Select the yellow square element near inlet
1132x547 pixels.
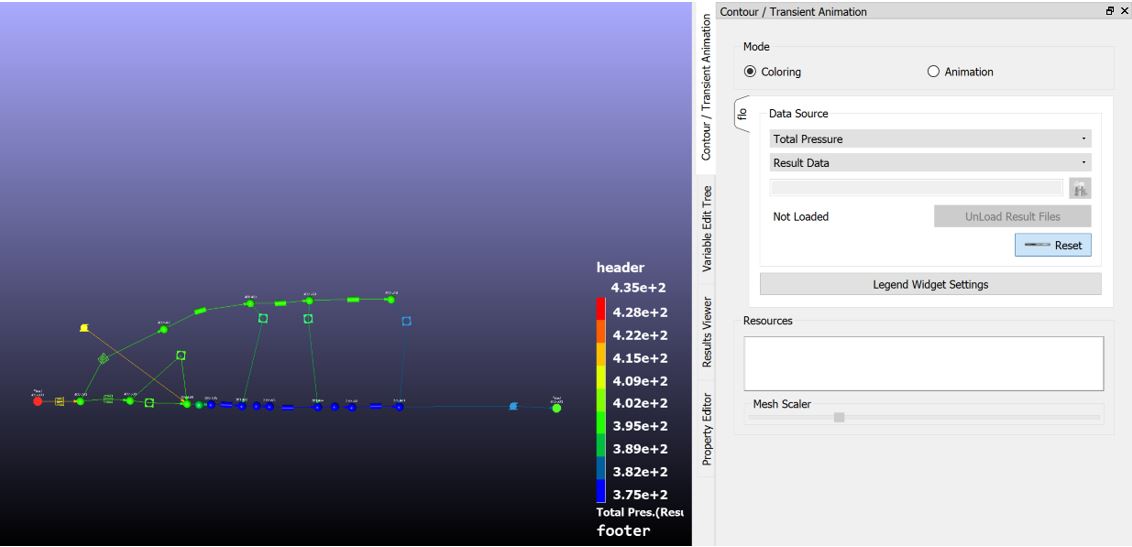tap(59, 401)
